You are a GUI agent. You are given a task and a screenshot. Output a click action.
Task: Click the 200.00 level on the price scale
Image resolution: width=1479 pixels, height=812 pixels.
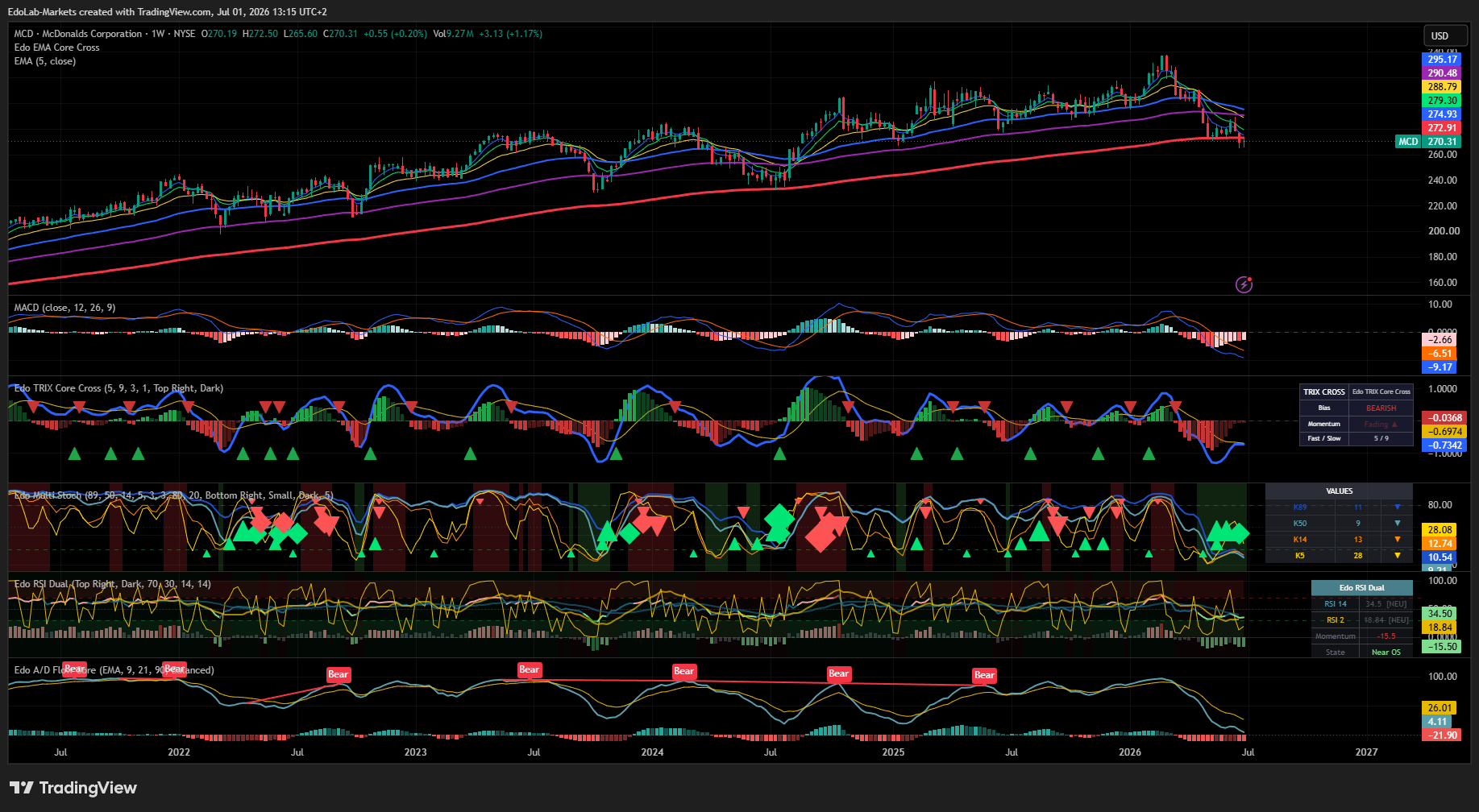click(x=1443, y=231)
